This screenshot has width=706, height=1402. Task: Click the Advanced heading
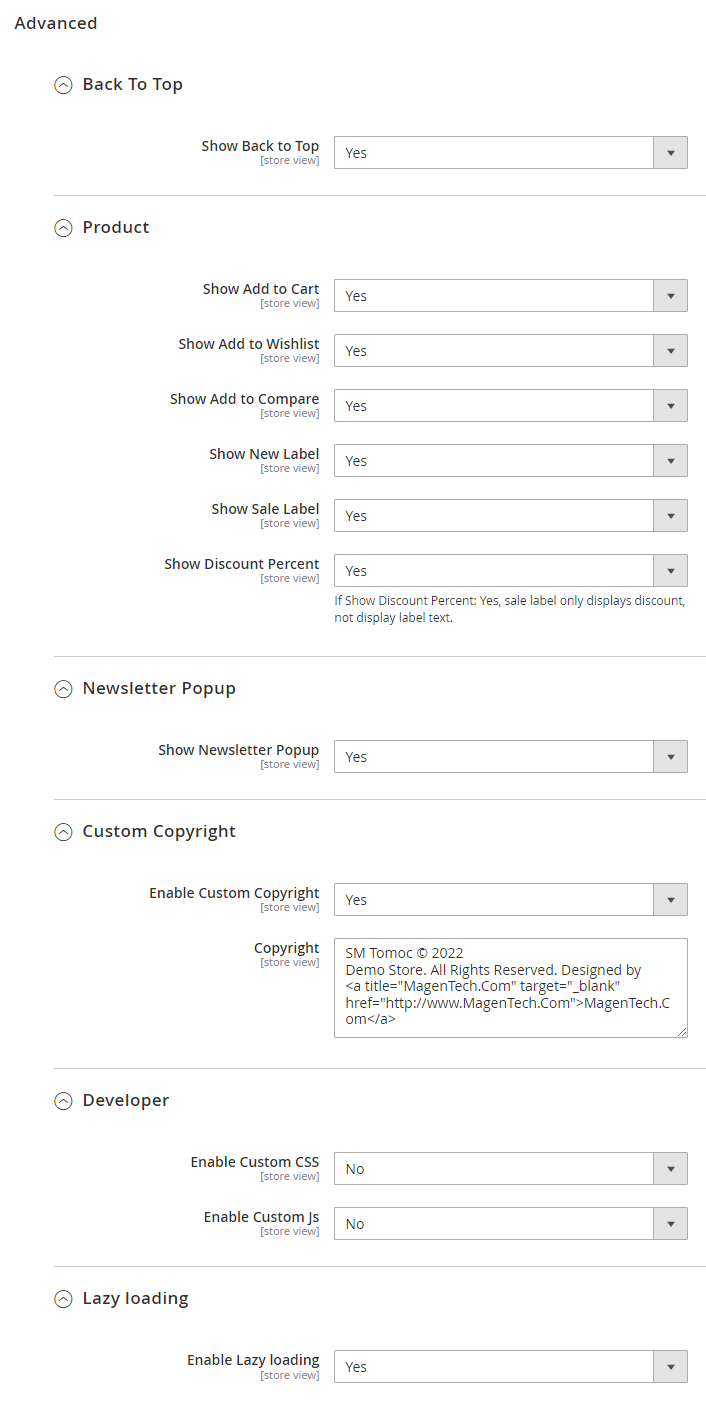(56, 23)
